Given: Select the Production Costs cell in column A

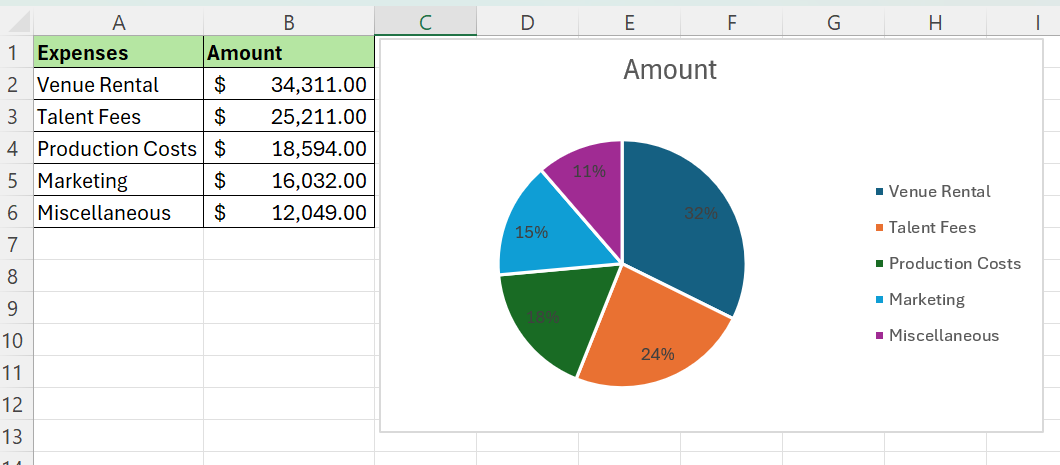Looking at the screenshot, I should click(x=118, y=149).
